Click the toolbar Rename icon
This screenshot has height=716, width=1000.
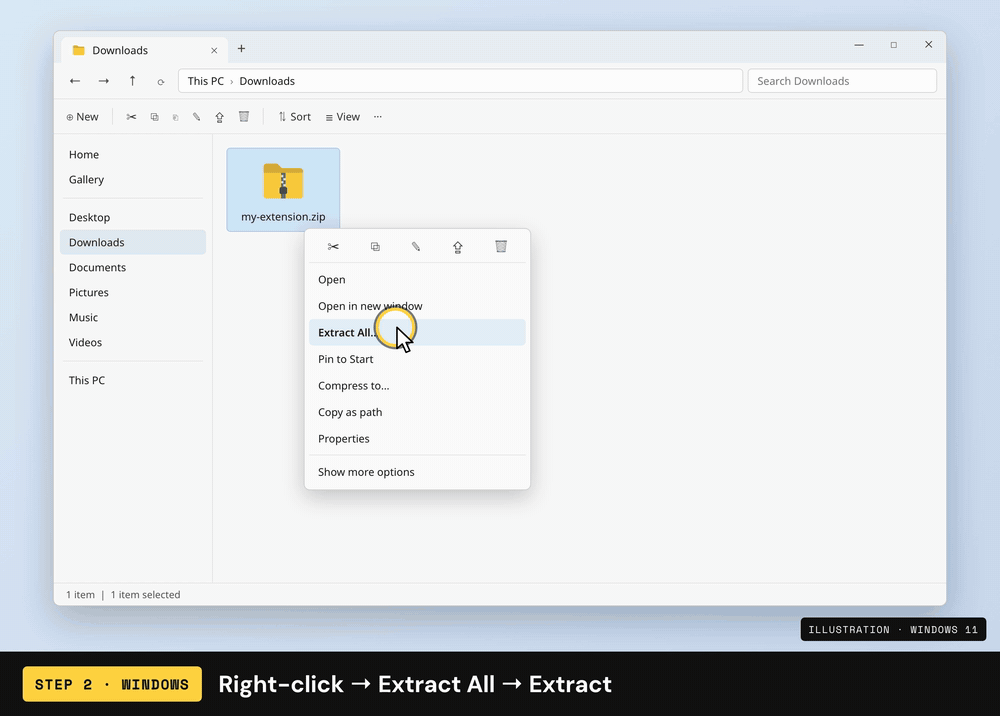coord(196,117)
